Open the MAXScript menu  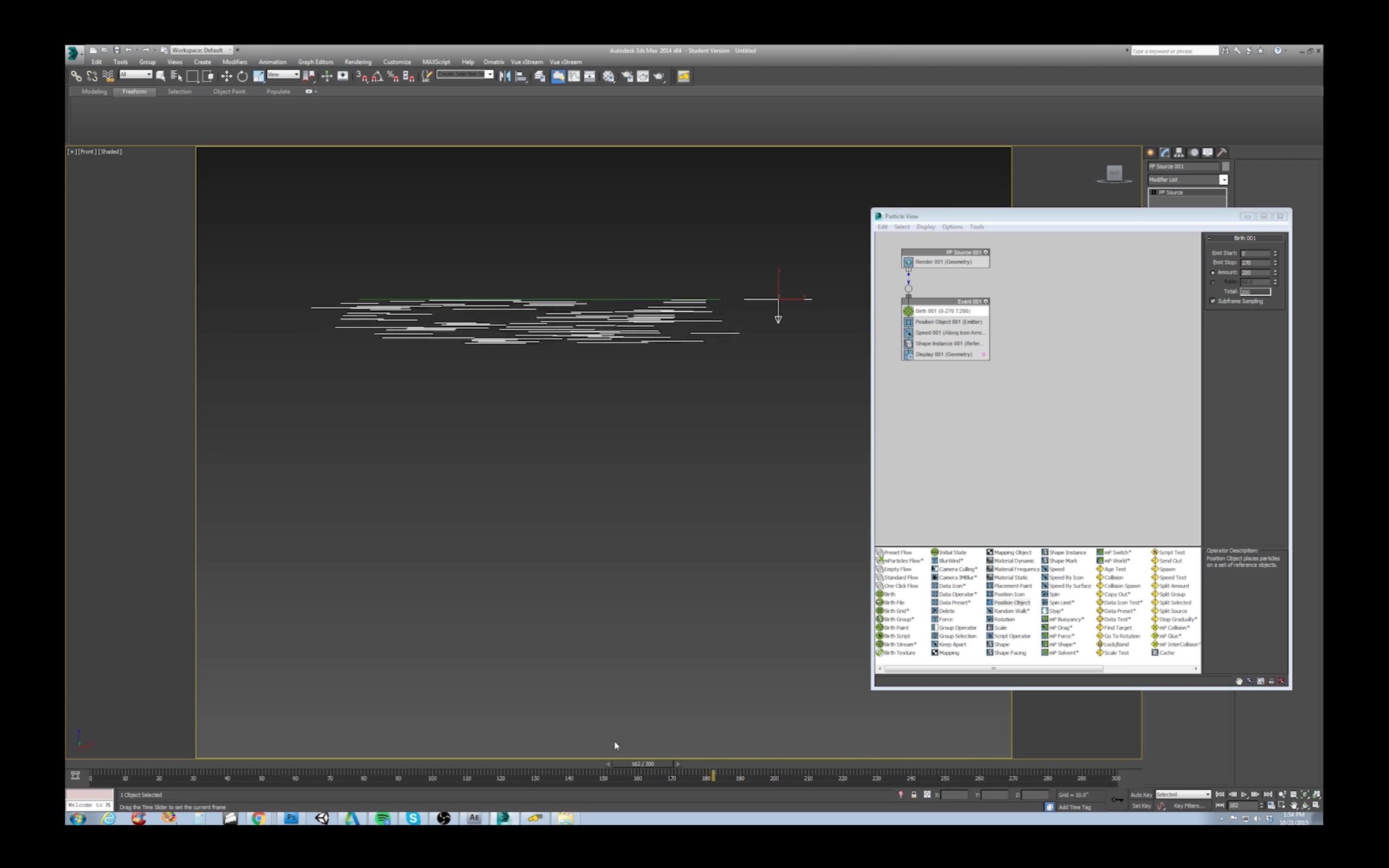pyautogui.click(x=436, y=62)
